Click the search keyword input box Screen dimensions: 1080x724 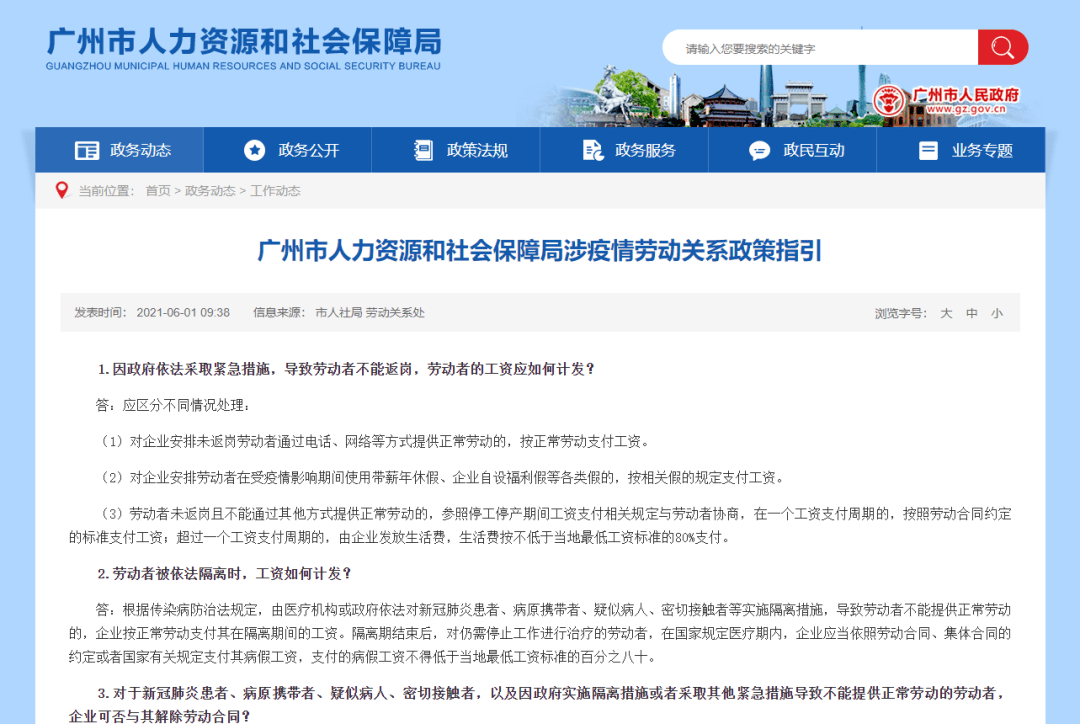click(x=820, y=47)
